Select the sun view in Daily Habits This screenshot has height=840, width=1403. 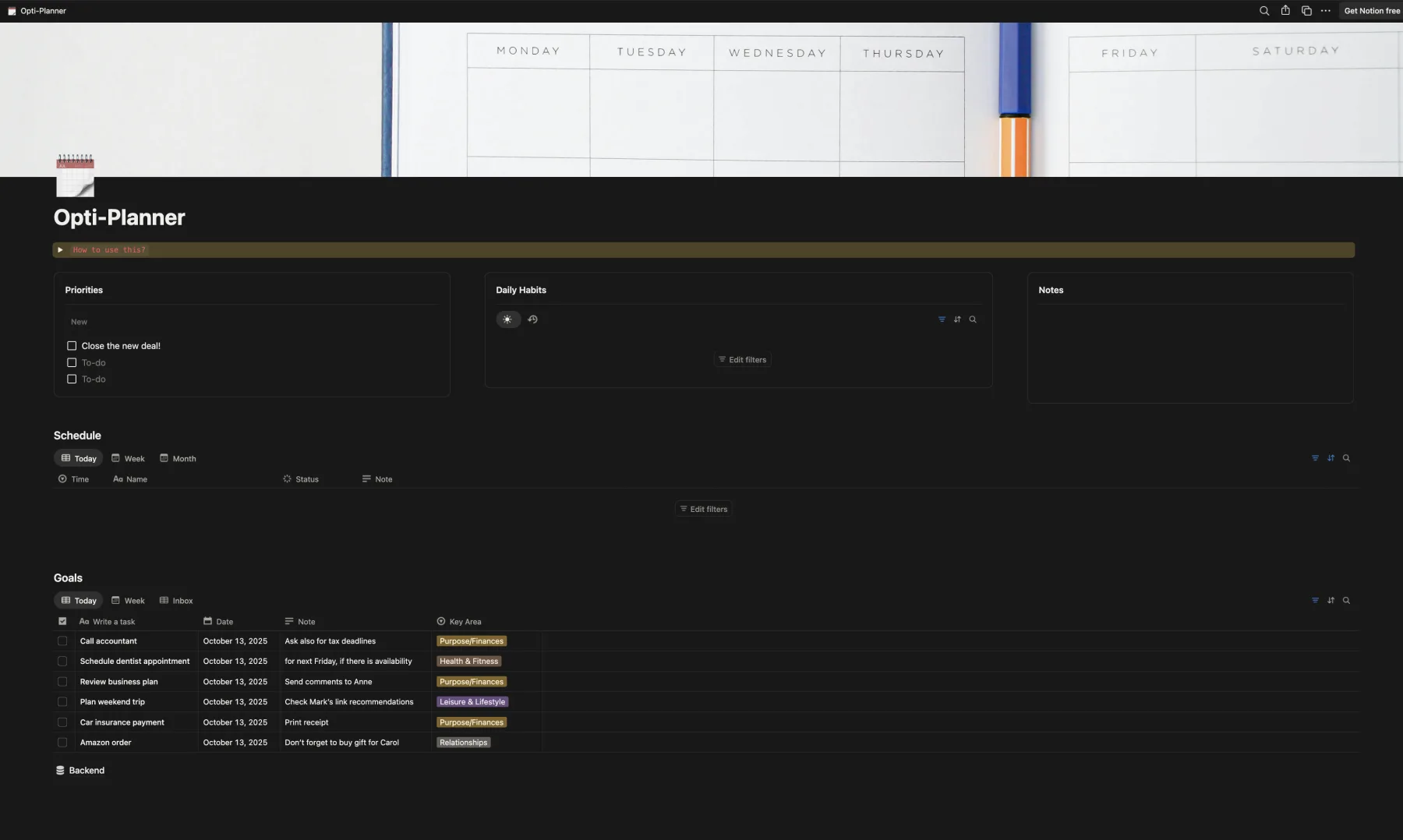click(507, 319)
